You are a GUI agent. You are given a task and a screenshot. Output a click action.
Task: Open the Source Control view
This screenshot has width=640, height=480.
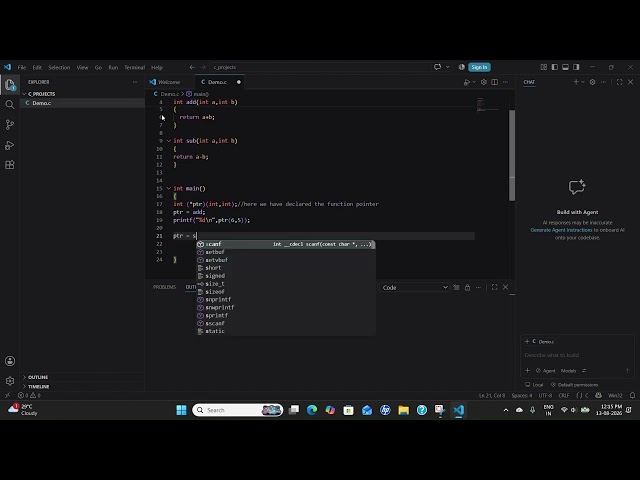pyautogui.click(x=10, y=125)
